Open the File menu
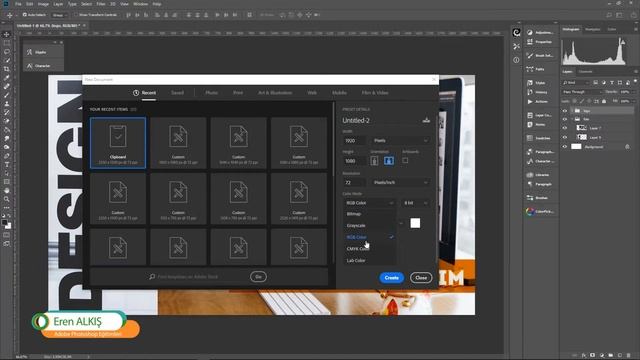 pyautogui.click(x=18, y=4)
